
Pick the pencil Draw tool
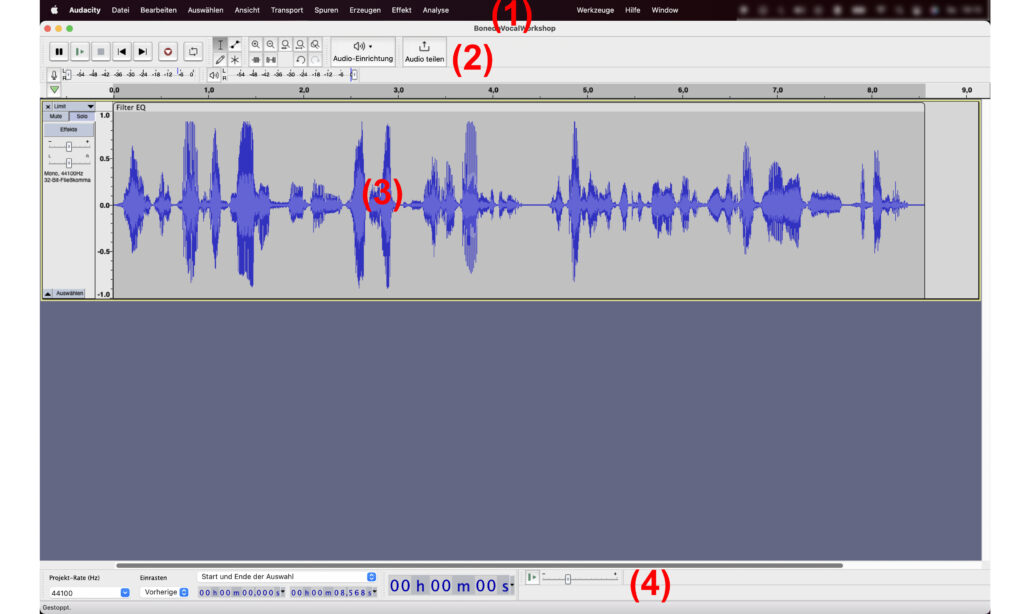tap(220, 59)
